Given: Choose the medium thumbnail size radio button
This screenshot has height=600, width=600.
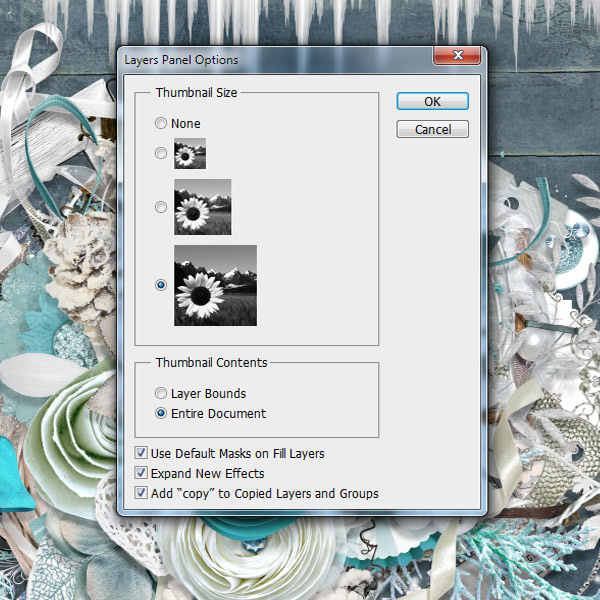Looking at the screenshot, I should (x=161, y=207).
